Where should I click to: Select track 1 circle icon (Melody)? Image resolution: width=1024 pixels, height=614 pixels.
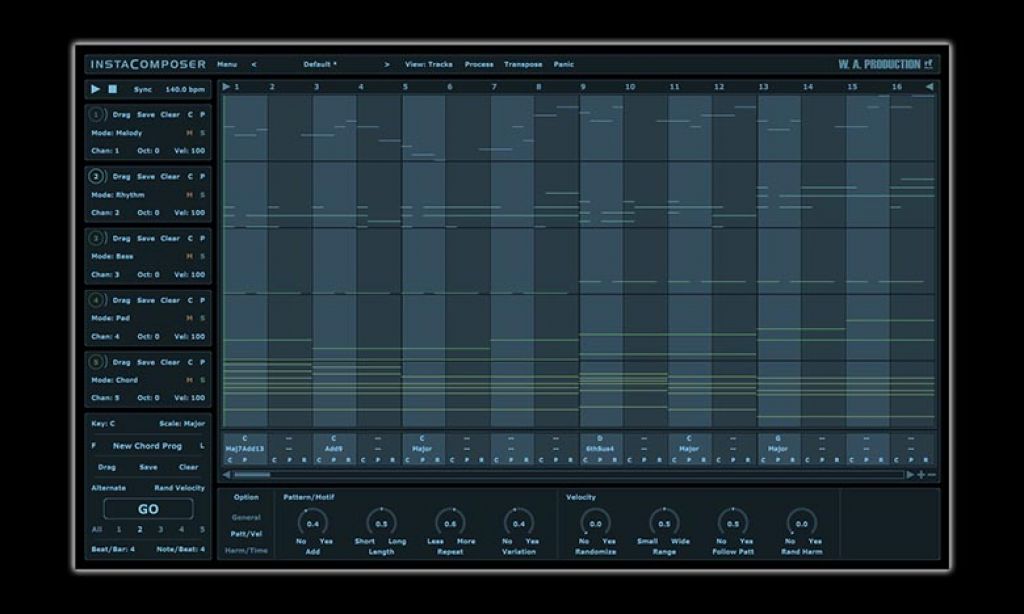(96, 115)
